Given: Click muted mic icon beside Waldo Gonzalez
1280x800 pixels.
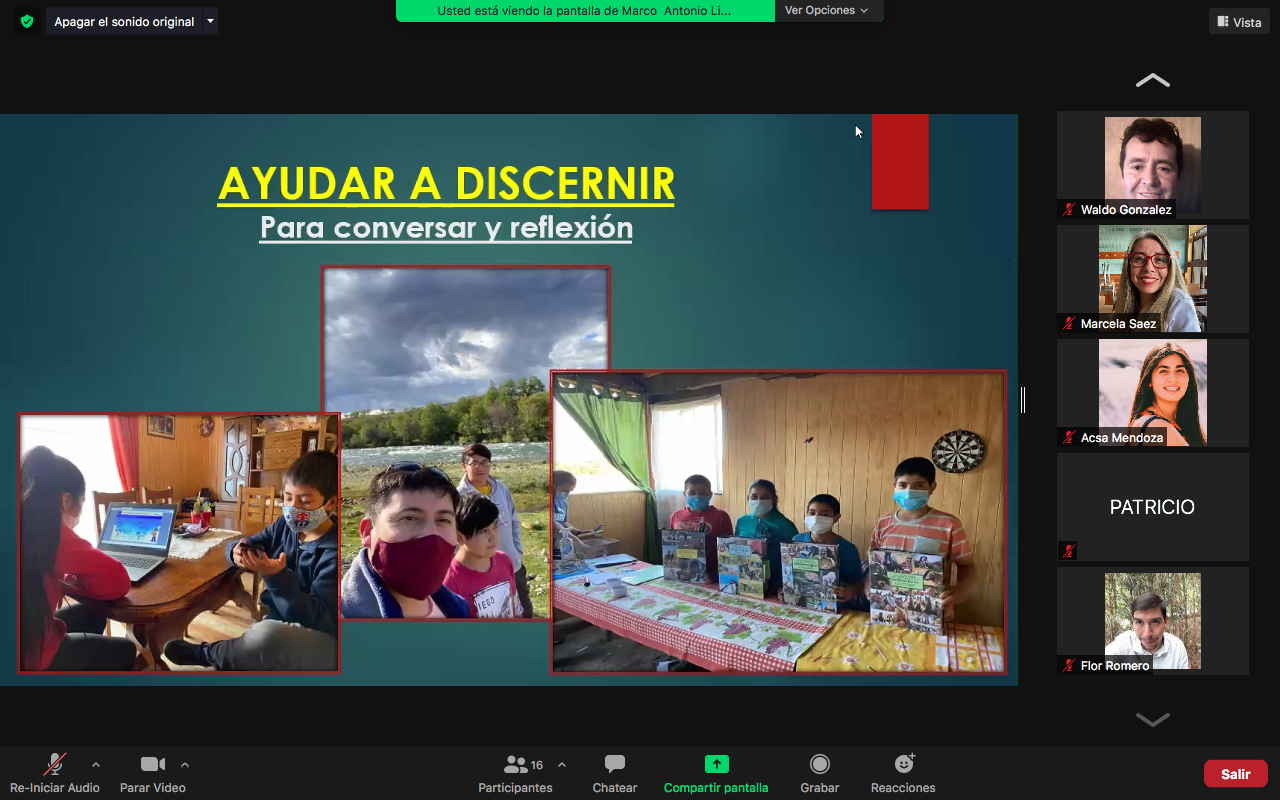Looking at the screenshot, I should click(1069, 210).
